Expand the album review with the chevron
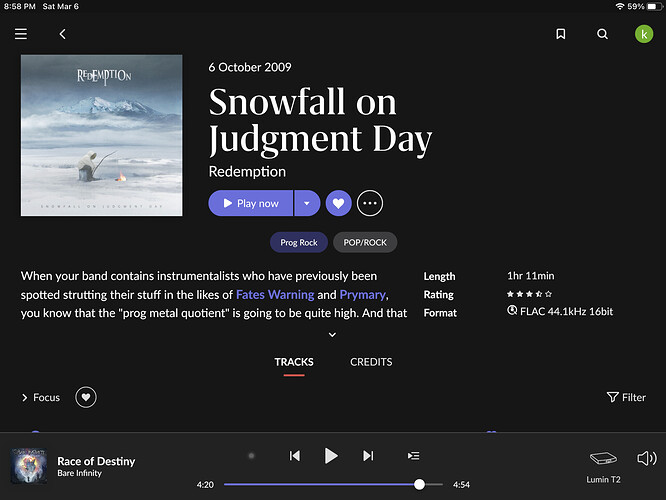The height and width of the screenshot is (500, 666). 333,335
